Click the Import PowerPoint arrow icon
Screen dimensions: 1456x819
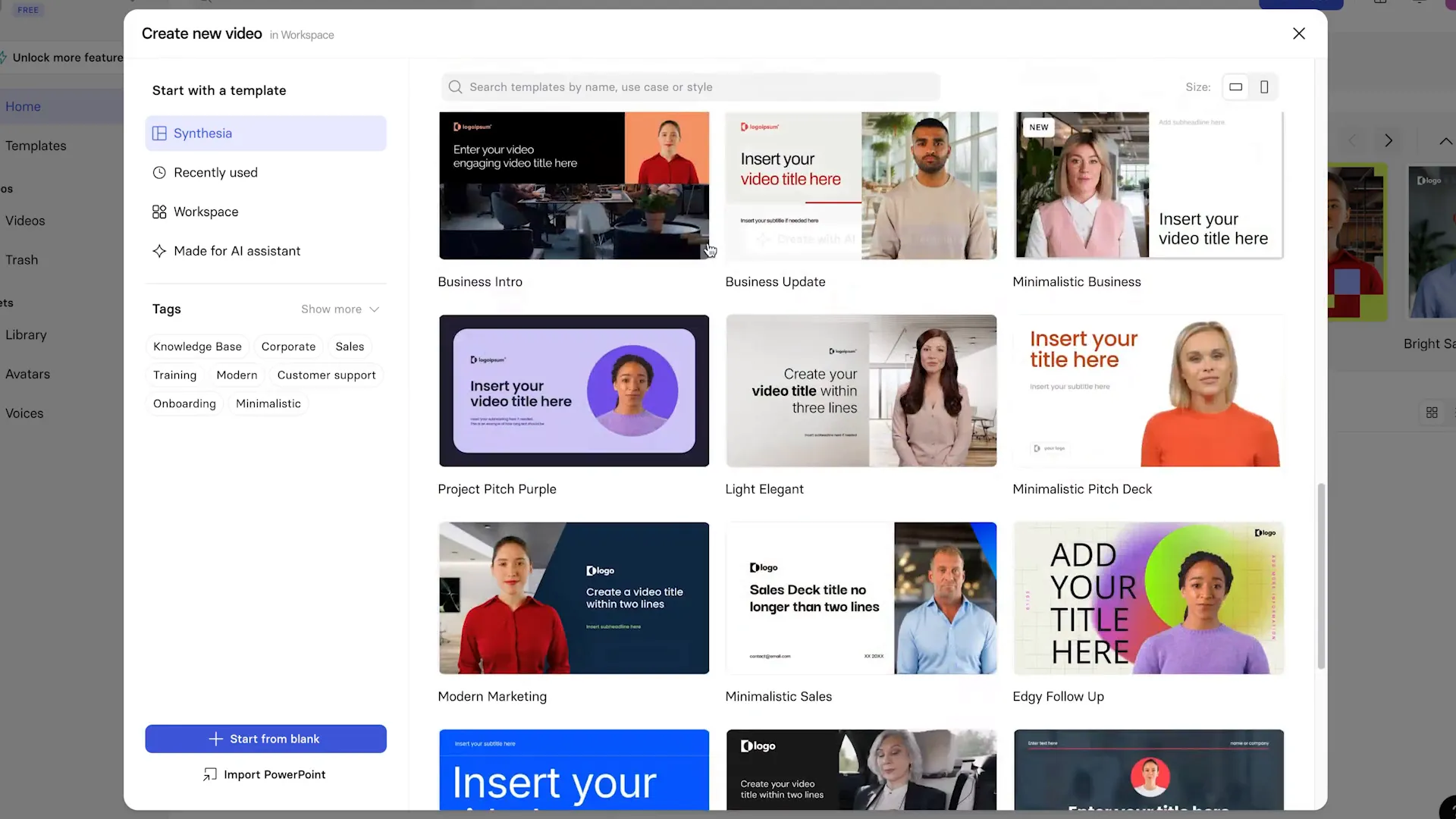coord(210,774)
